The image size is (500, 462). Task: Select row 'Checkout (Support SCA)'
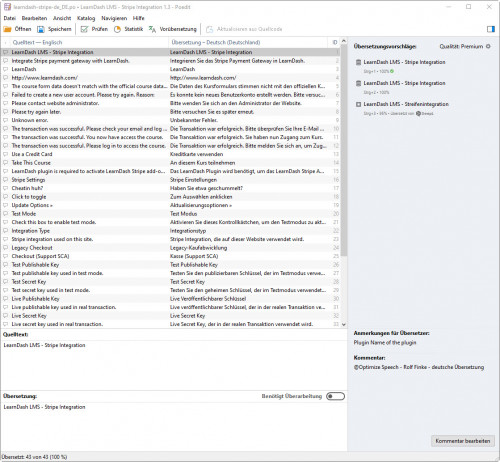pos(171,256)
